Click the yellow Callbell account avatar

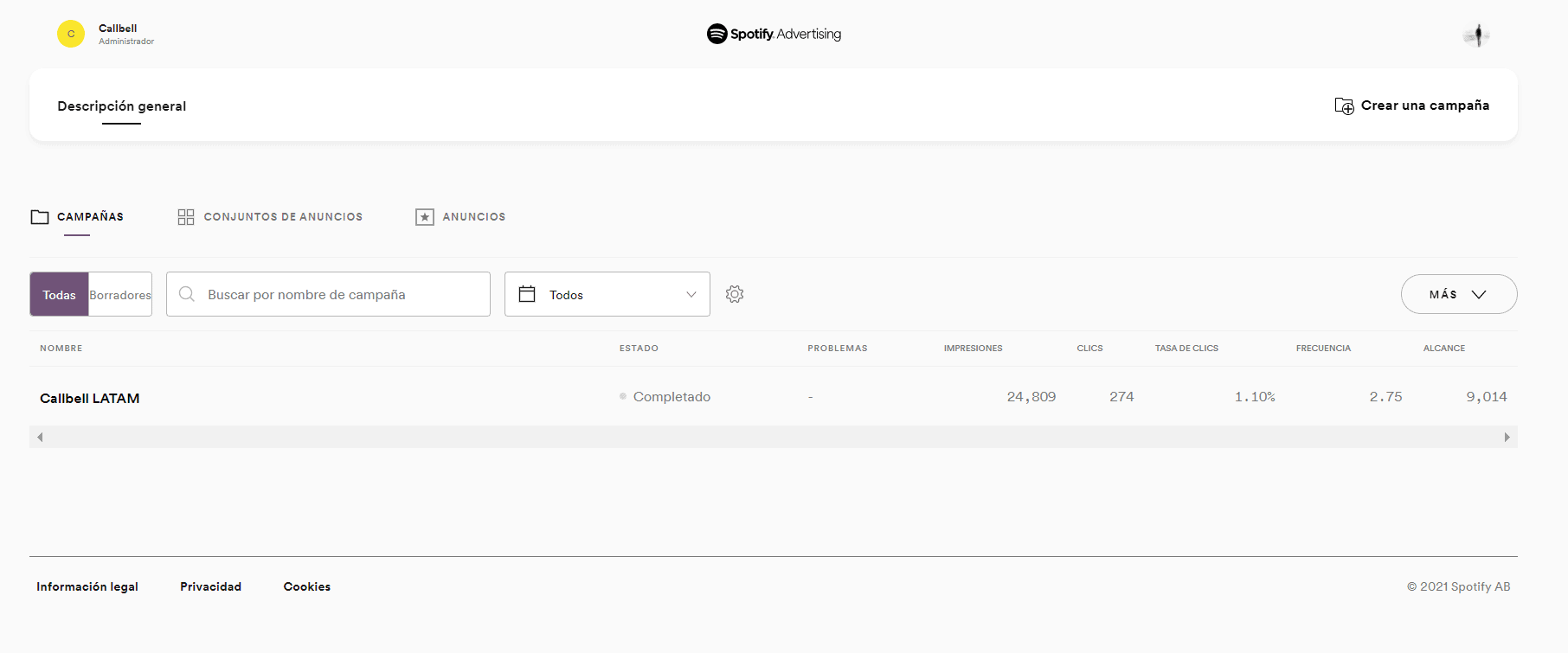point(71,34)
